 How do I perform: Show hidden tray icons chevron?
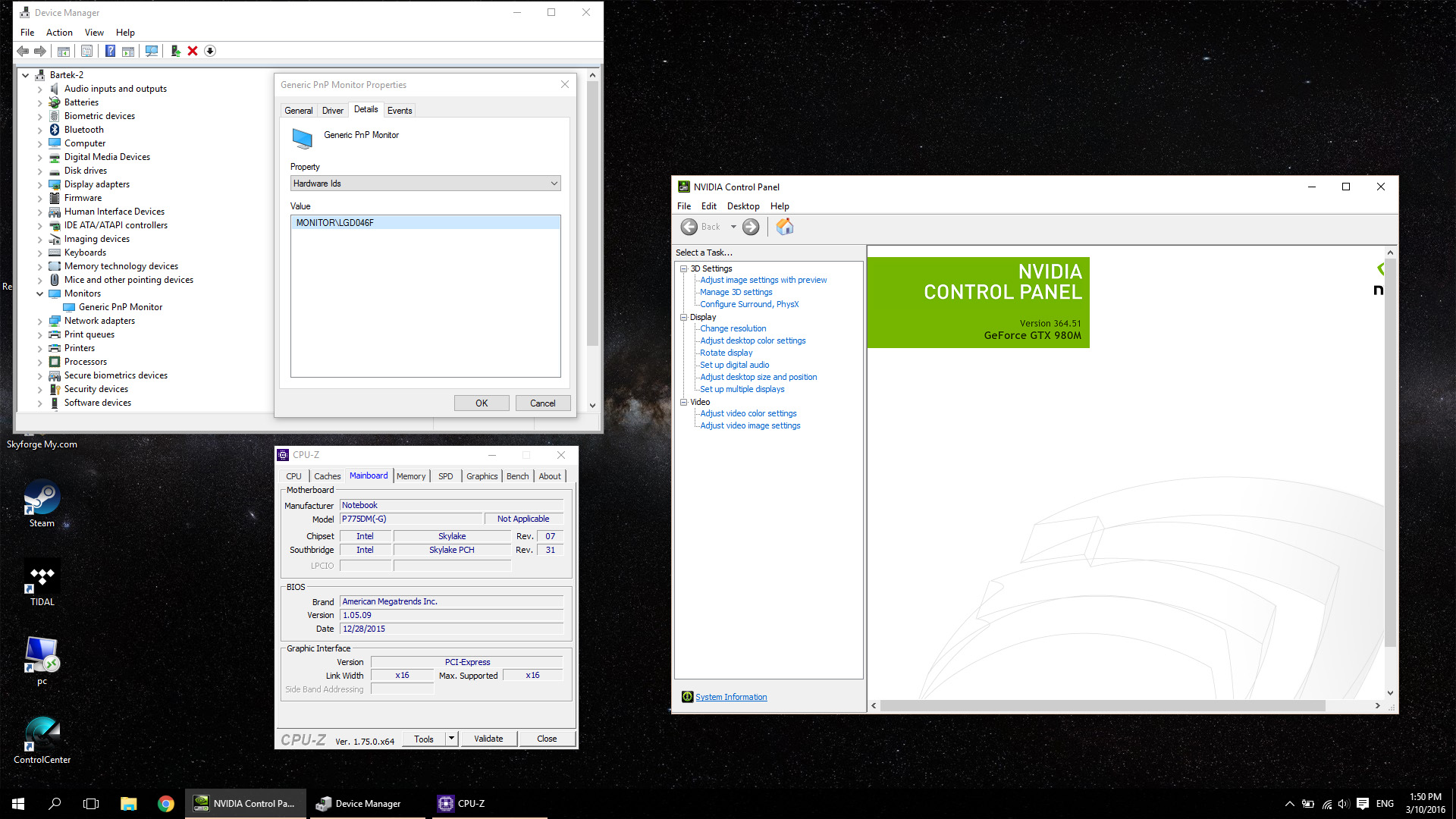(x=1289, y=804)
